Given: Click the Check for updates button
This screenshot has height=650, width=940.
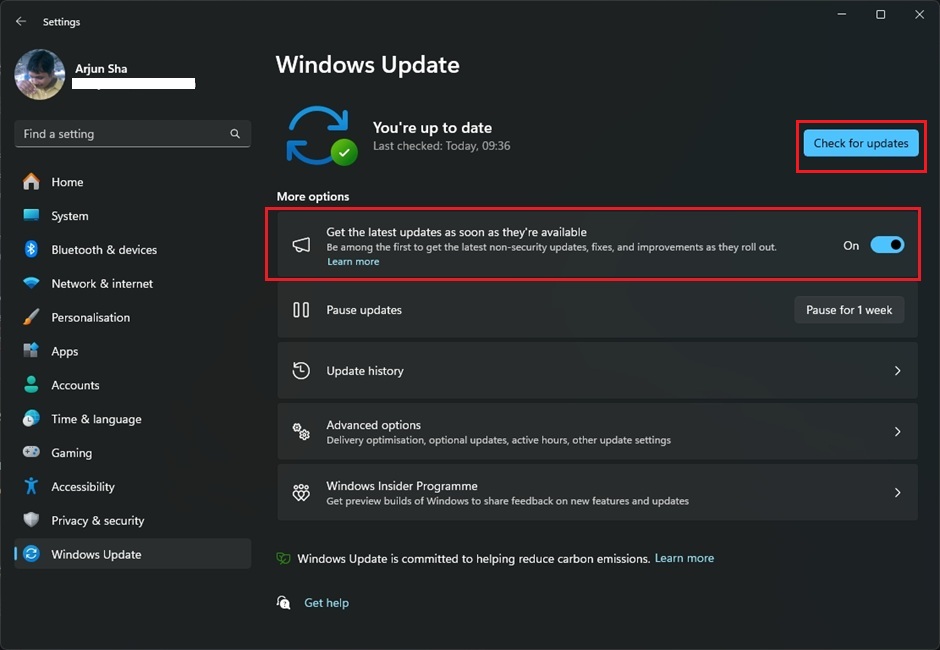Looking at the screenshot, I should point(861,143).
